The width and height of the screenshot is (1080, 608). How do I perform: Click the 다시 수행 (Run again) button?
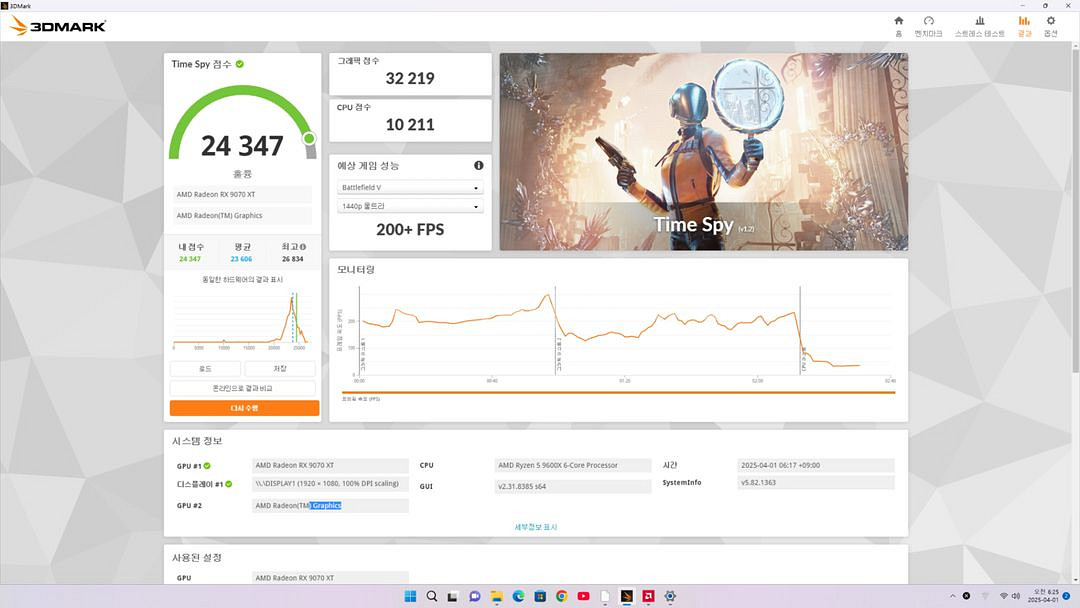coord(243,407)
